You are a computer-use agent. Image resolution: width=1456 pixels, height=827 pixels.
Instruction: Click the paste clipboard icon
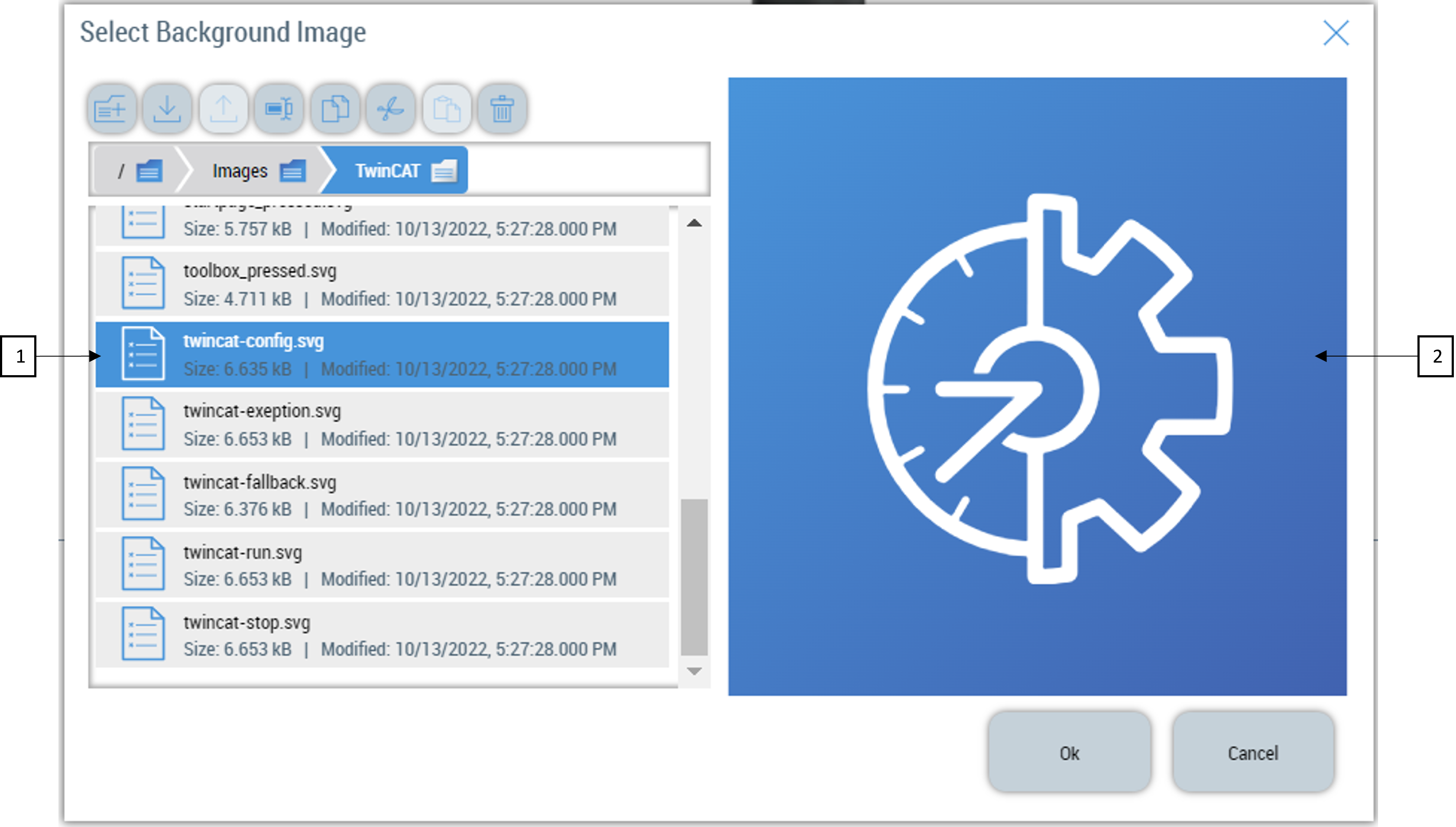[x=447, y=108]
